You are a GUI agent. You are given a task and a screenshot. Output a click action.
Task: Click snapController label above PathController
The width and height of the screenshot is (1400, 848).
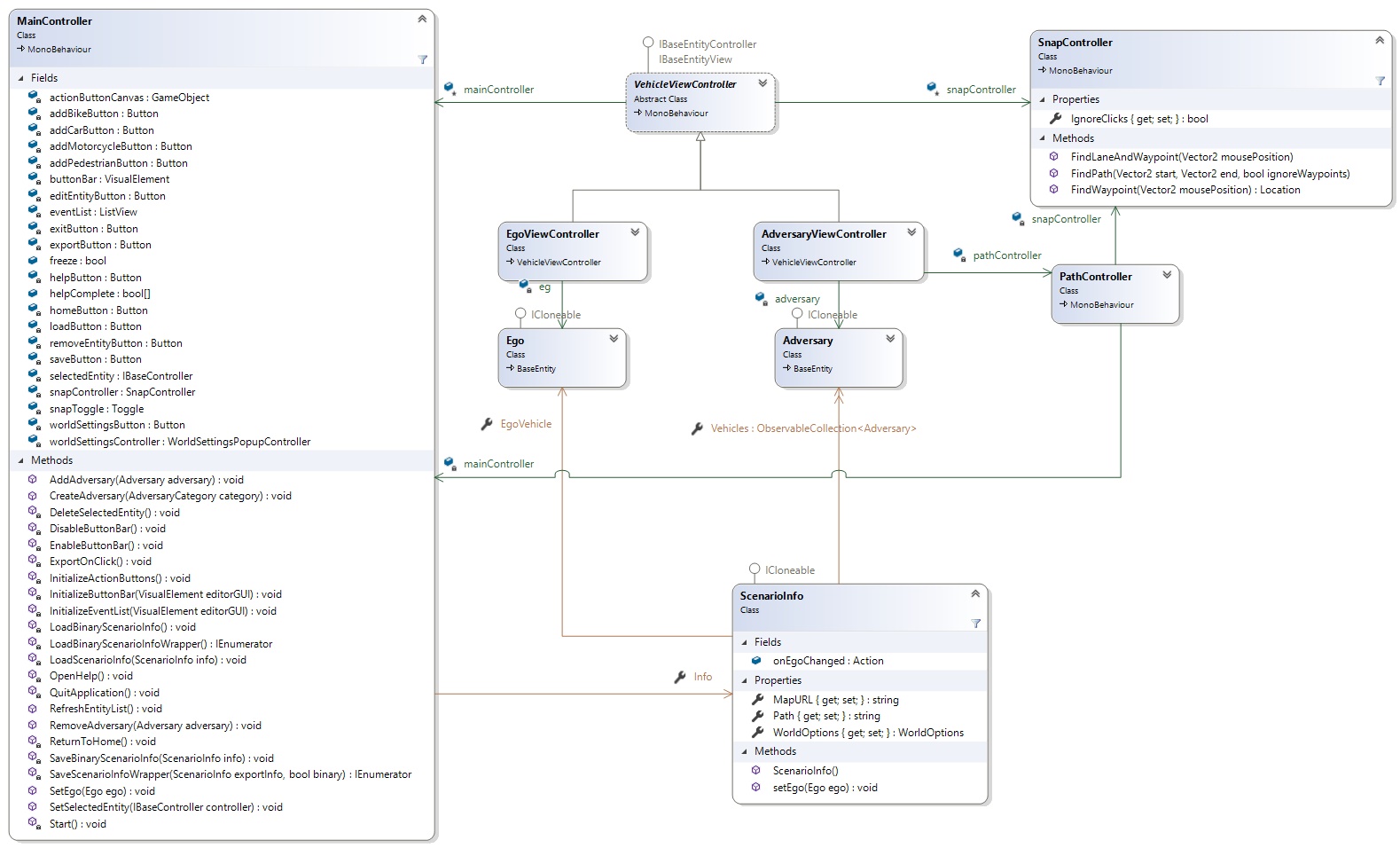(1066, 219)
